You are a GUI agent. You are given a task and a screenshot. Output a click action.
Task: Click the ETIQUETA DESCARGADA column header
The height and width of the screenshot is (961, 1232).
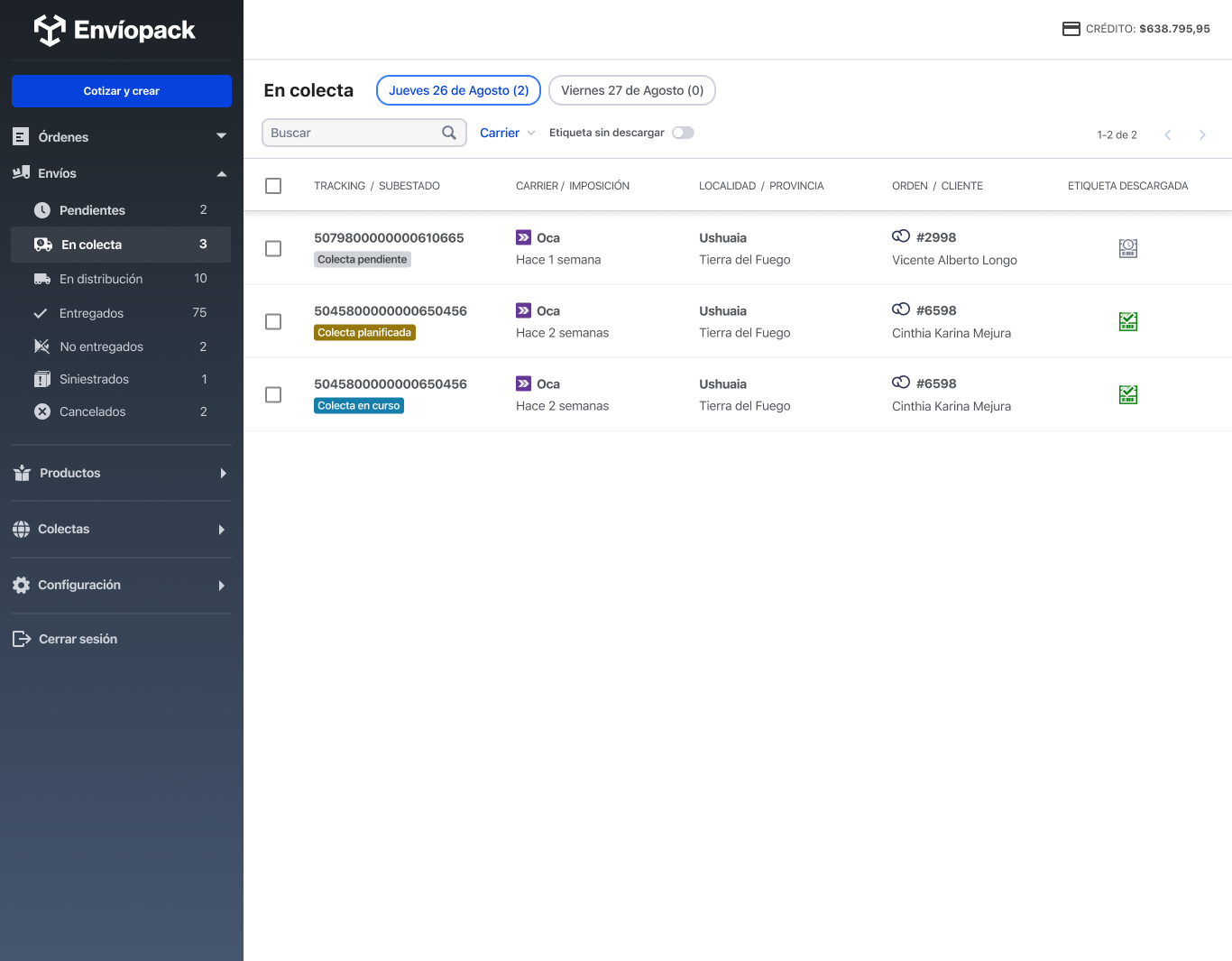[1128, 186]
